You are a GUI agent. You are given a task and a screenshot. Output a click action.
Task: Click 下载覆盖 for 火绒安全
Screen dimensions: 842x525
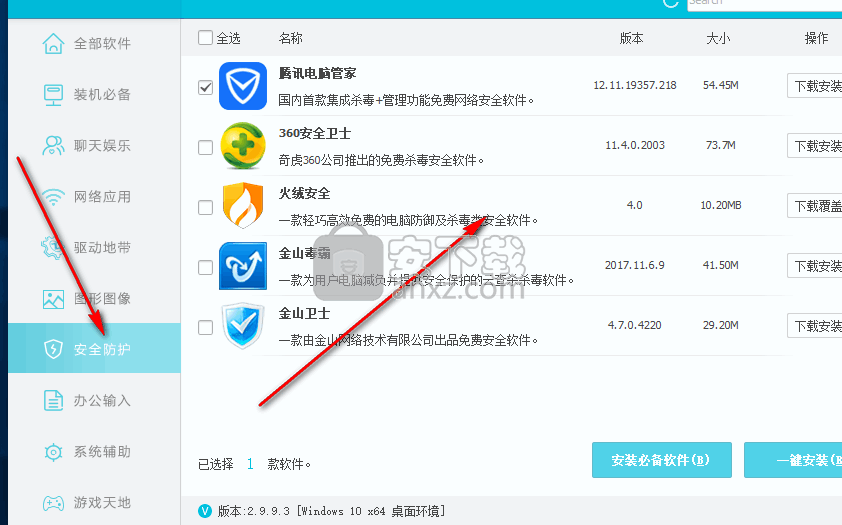tap(815, 206)
